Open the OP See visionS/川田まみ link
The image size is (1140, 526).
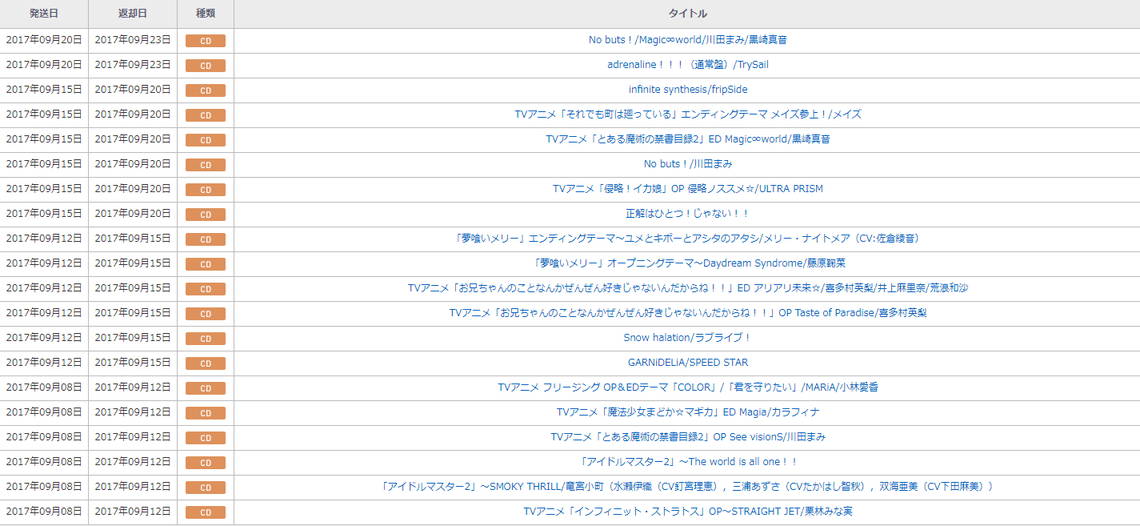click(x=687, y=437)
